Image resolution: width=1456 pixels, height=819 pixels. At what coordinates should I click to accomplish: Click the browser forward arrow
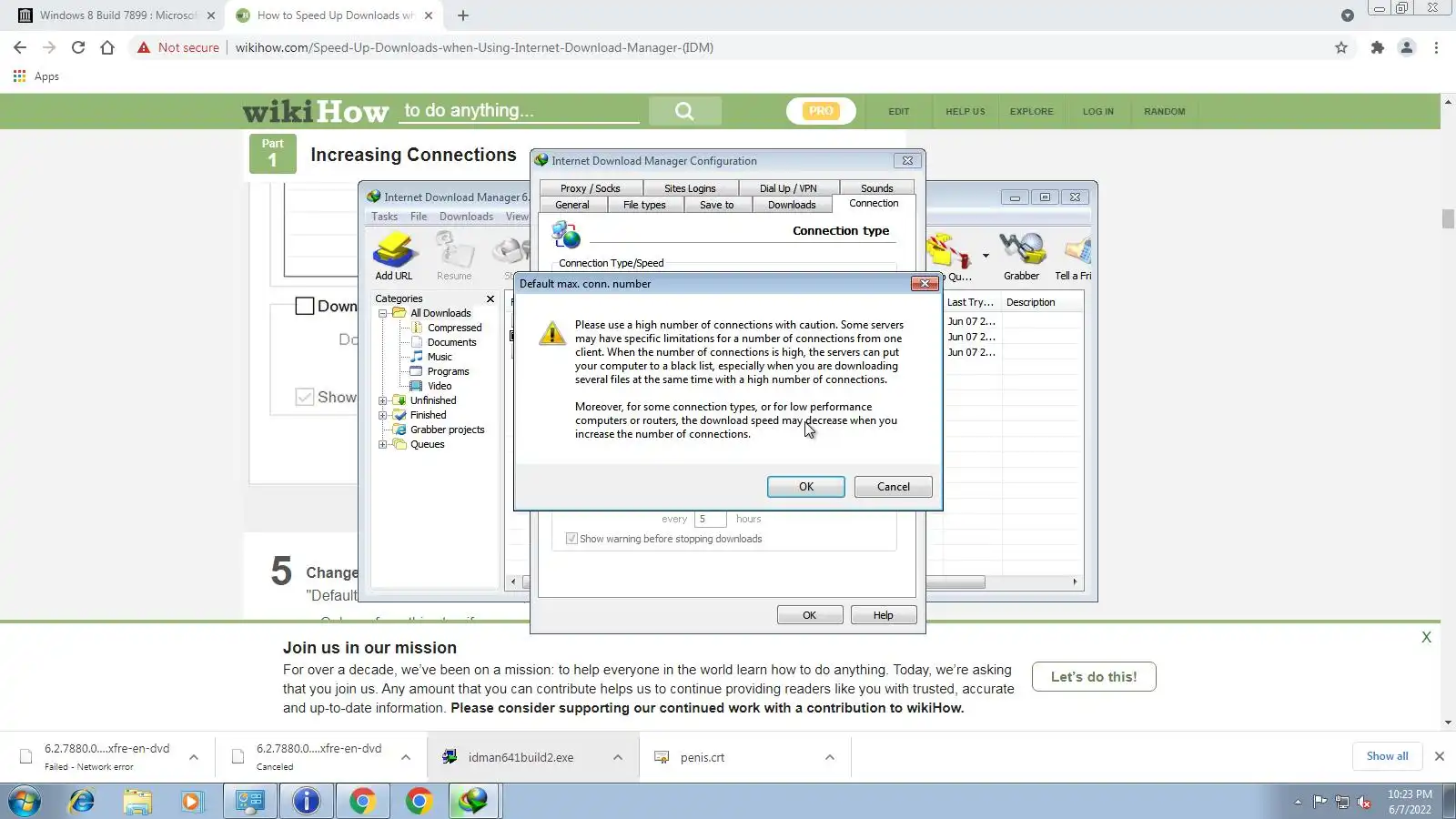coord(49,47)
